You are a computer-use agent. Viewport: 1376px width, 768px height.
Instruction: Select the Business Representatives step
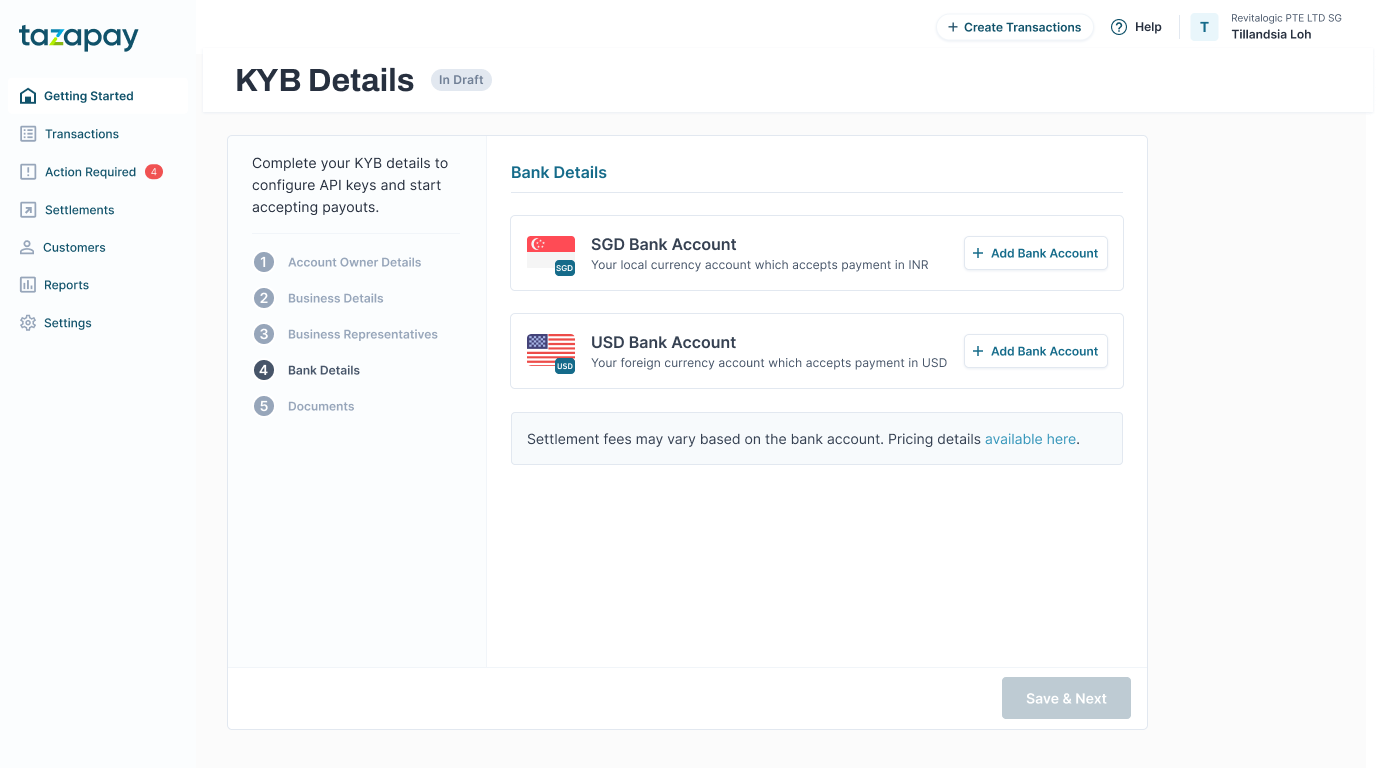(361, 334)
